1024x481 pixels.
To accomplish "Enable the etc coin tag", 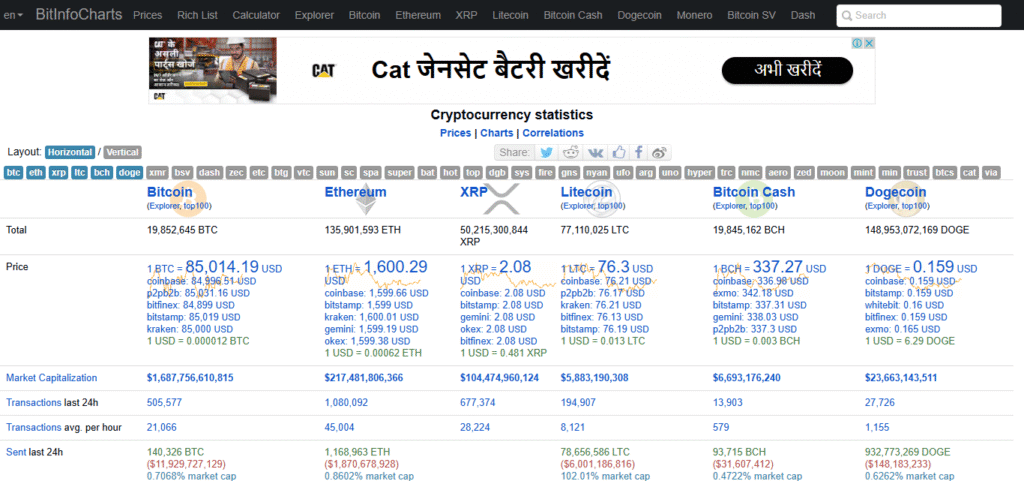I will click(x=259, y=173).
